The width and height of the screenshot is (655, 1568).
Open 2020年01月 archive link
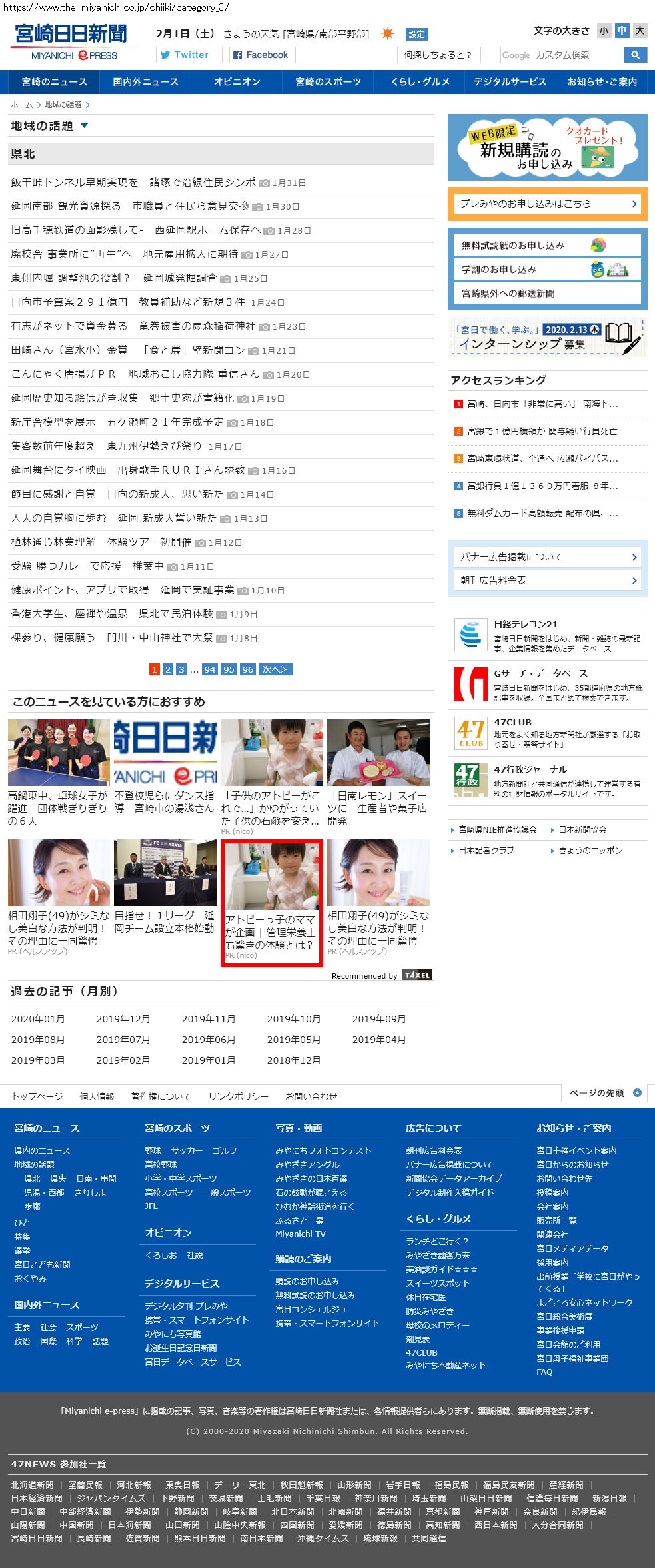(38, 1019)
